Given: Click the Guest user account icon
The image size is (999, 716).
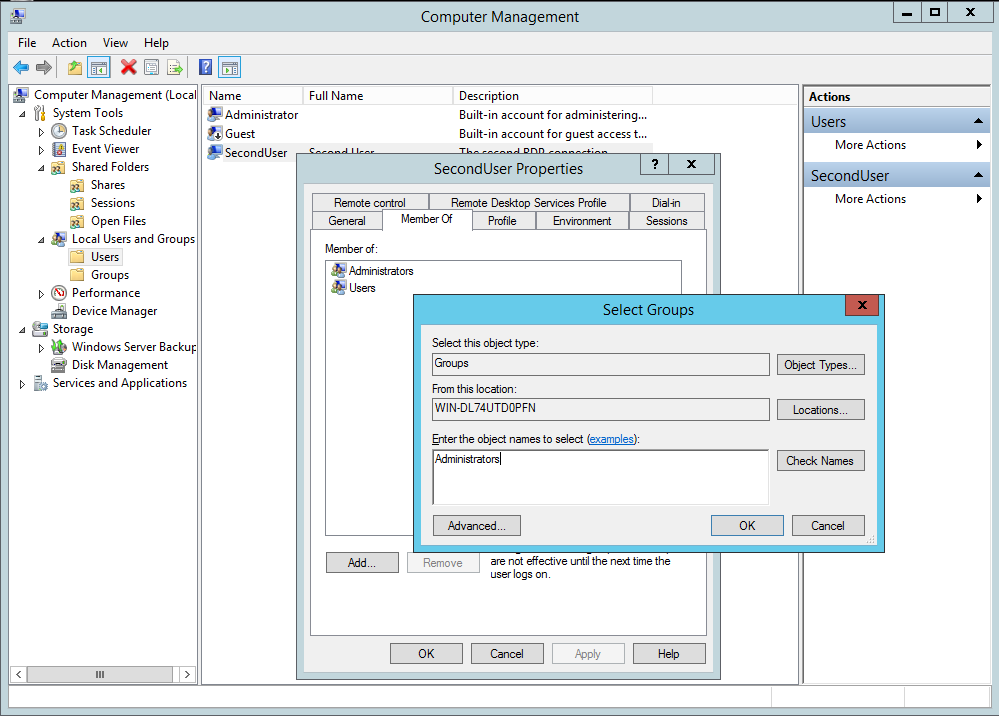Looking at the screenshot, I should pos(215,134).
